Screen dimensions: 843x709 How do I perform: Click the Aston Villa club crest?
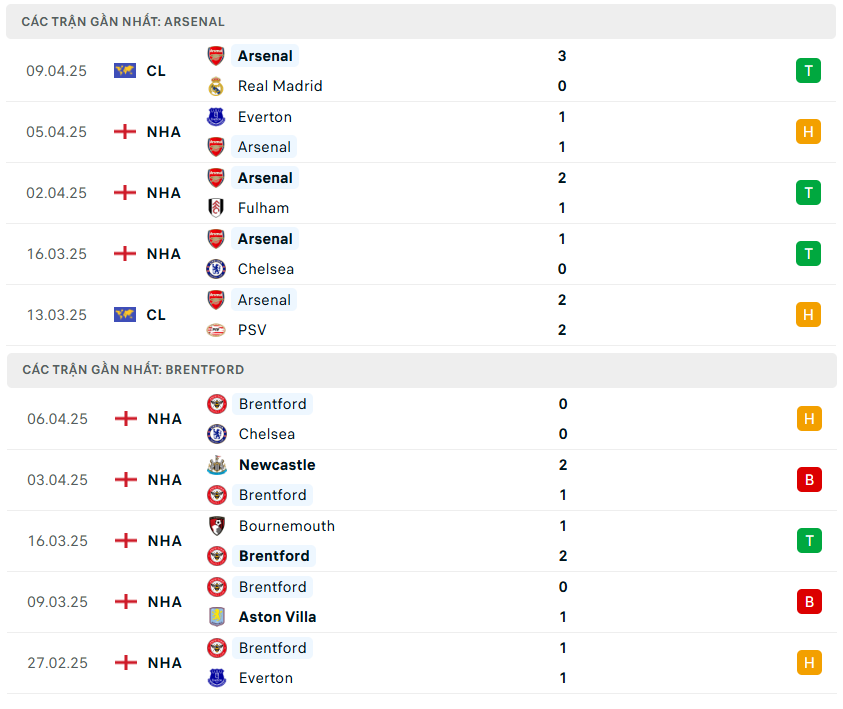pyautogui.click(x=217, y=617)
